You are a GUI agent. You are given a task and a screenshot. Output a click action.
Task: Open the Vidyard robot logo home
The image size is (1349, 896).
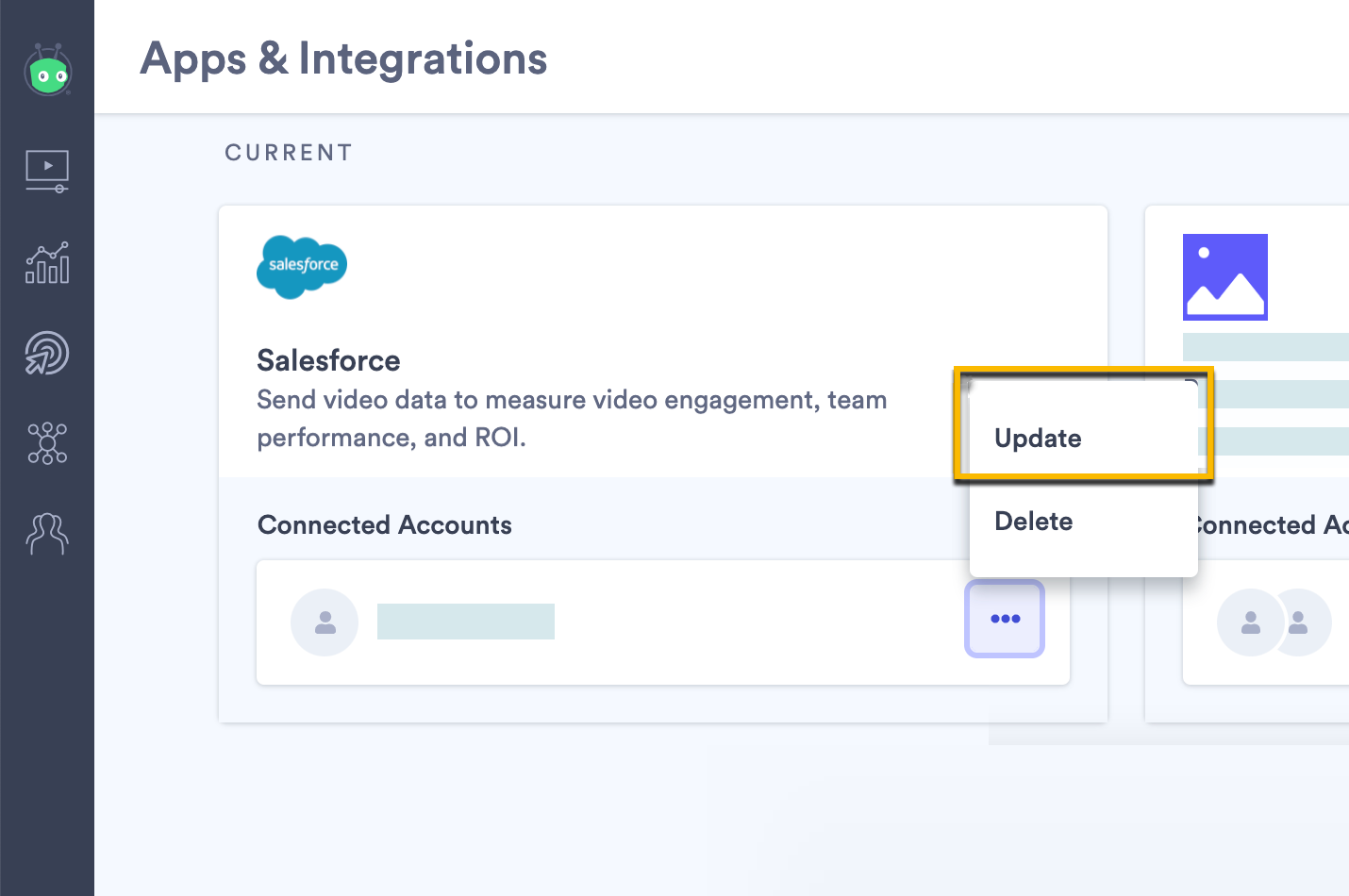click(48, 70)
